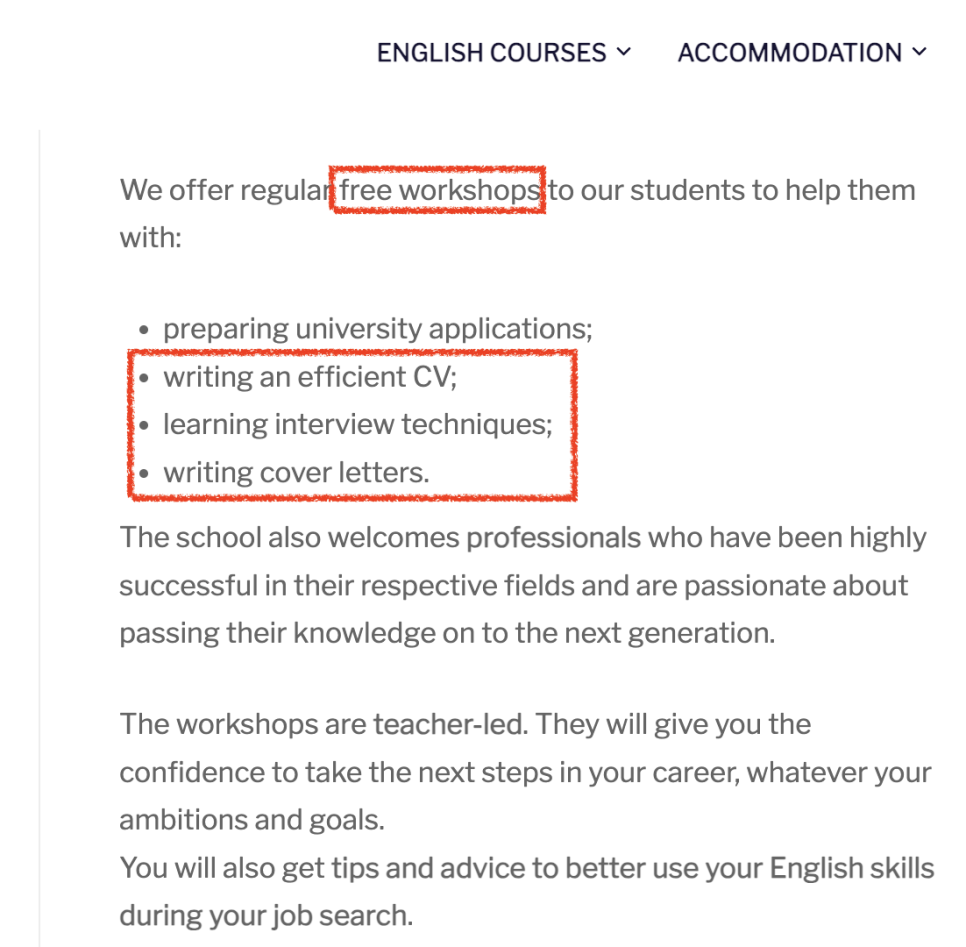Select 'writing cover letters' list item
The height and width of the screenshot is (947, 966).
coord(296,473)
